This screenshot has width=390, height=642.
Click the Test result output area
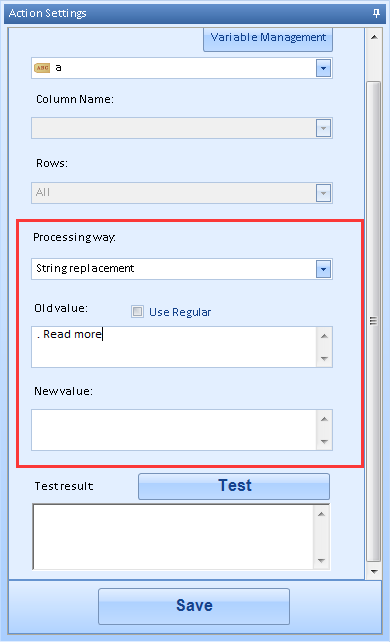pyautogui.click(x=174, y=537)
